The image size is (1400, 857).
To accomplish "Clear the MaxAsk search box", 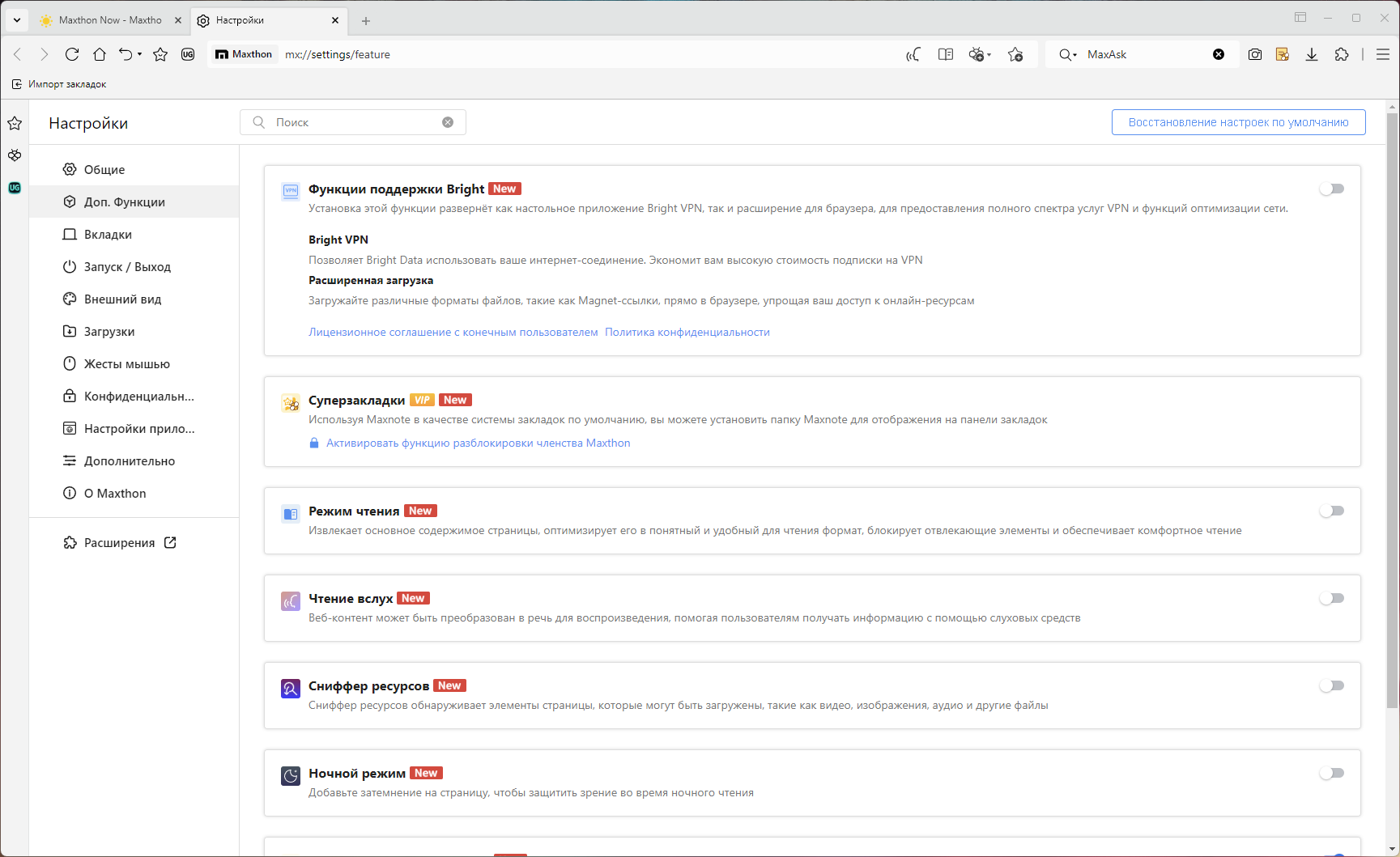I will [1219, 54].
